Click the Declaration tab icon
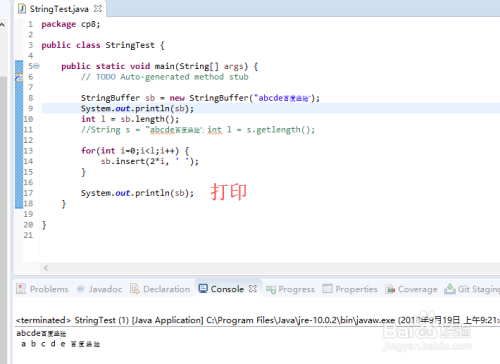500x364 pixels. click(x=135, y=289)
